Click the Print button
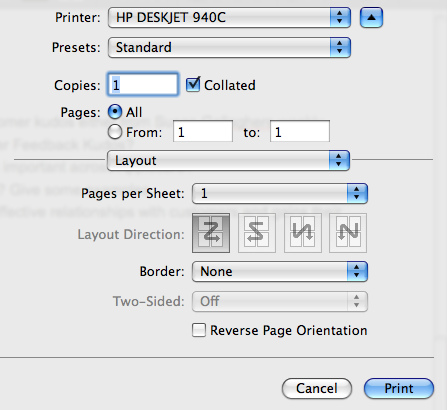The height and width of the screenshot is (410, 447). click(399, 388)
